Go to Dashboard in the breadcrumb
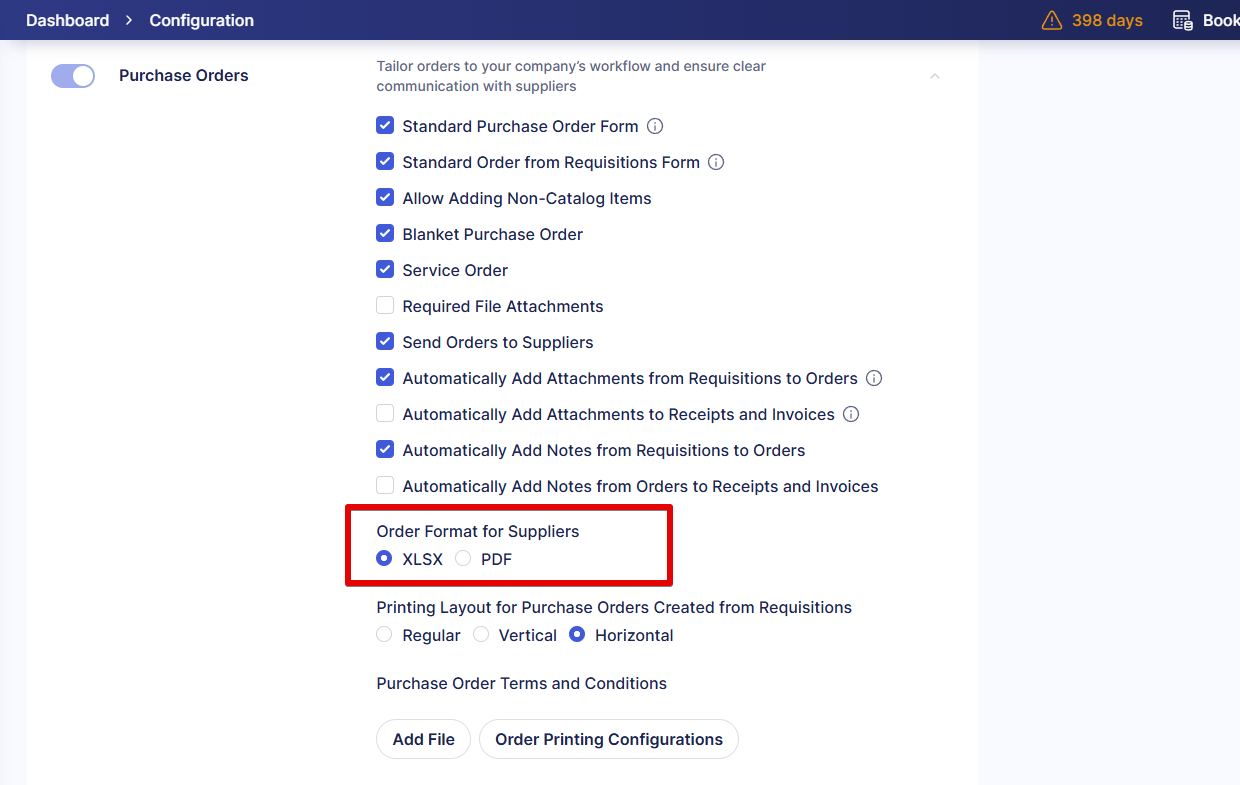 pyautogui.click(x=67, y=20)
